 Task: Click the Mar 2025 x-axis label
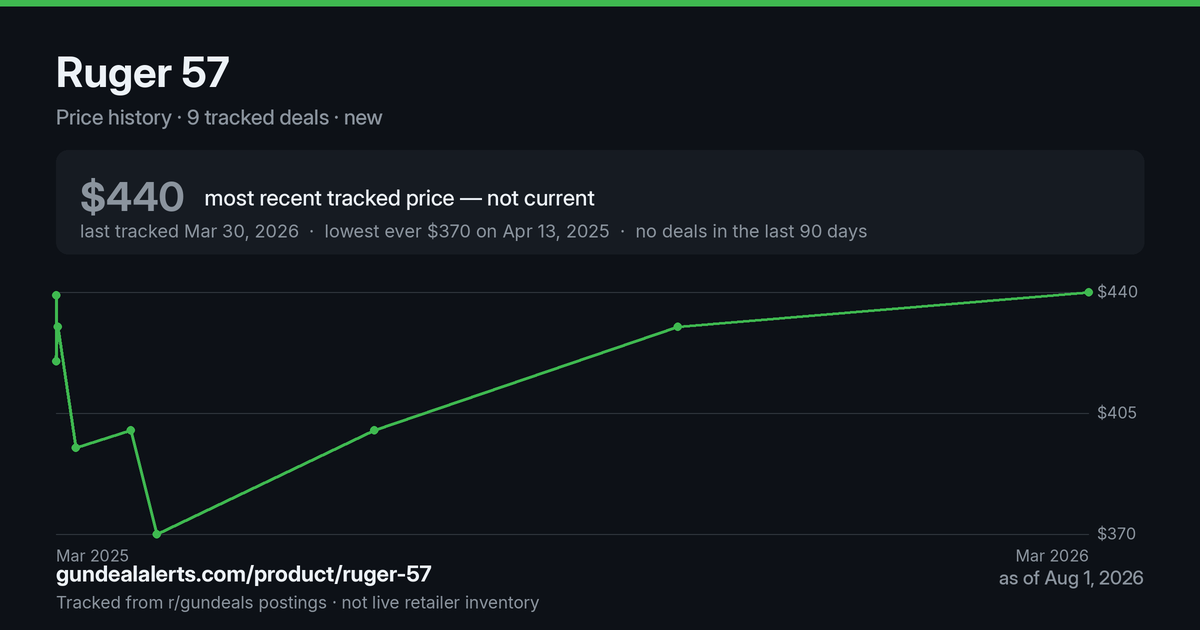[92, 555]
